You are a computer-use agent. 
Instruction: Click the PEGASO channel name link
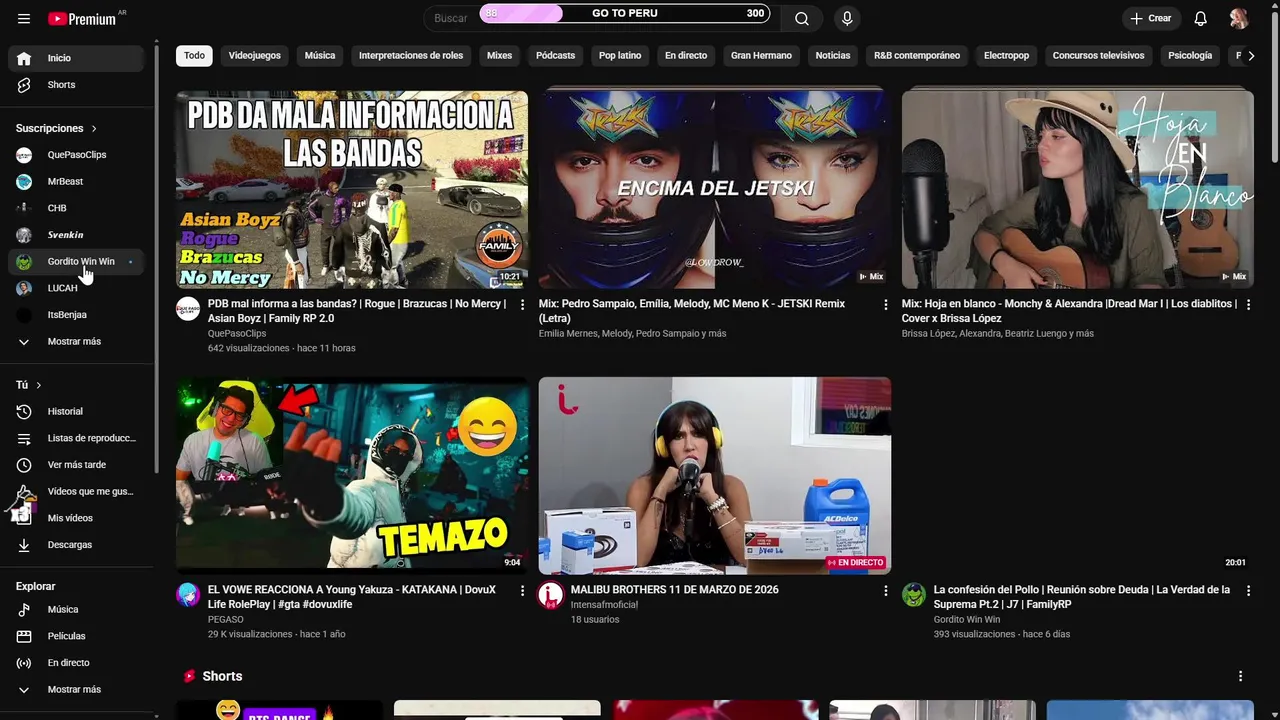pyautogui.click(x=226, y=620)
